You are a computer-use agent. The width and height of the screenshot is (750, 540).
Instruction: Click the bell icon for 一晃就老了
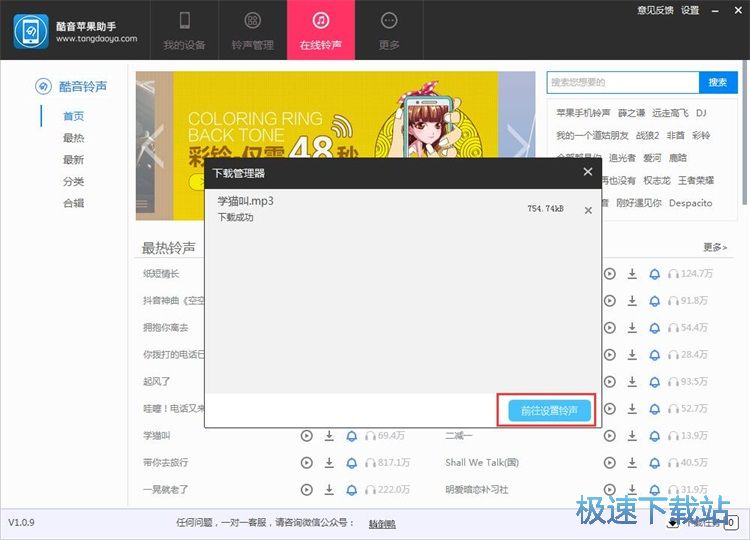(352, 490)
